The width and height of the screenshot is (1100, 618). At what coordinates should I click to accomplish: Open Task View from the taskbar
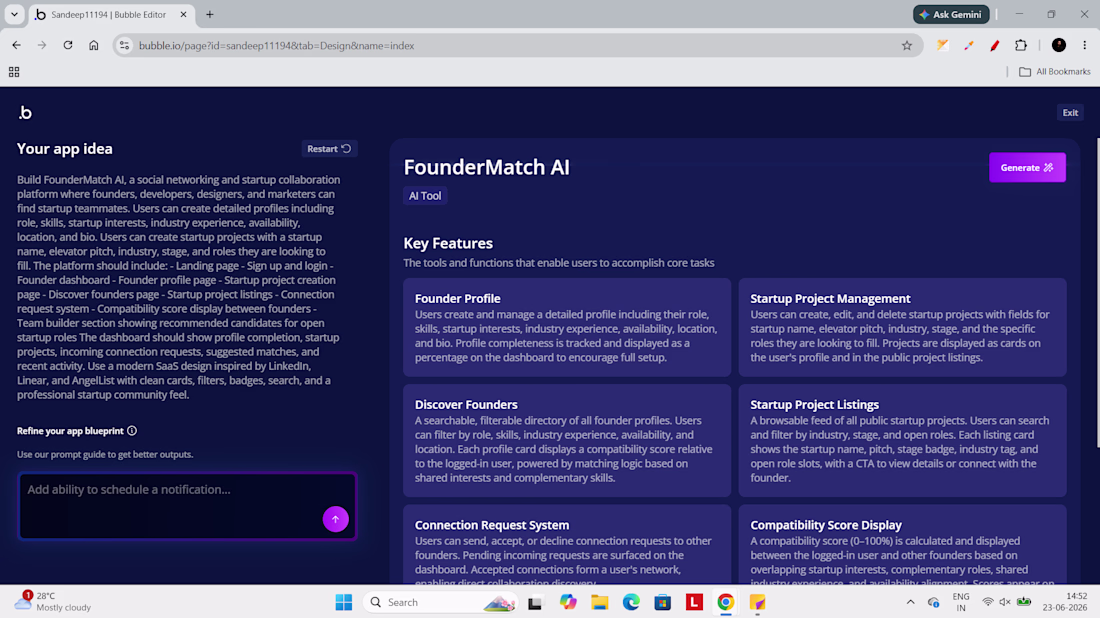click(x=535, y=602)
